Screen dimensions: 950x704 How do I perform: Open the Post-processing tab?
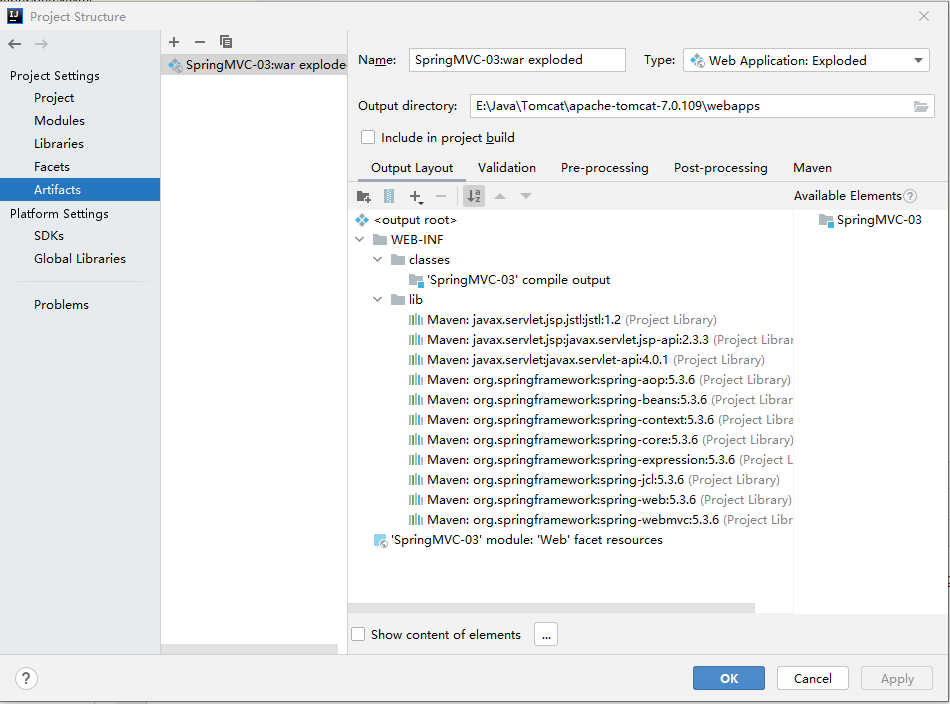coord(721,168)
